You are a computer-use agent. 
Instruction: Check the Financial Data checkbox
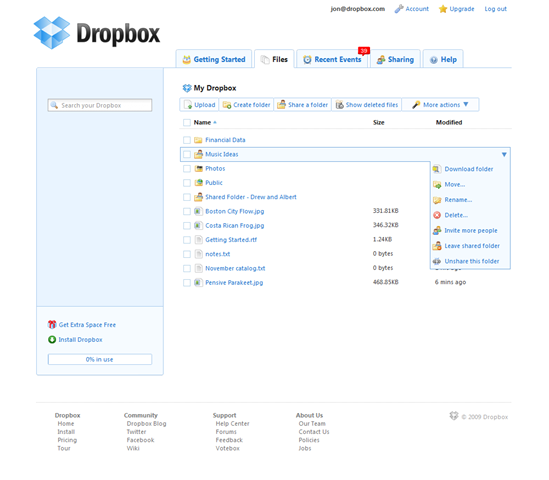[x=187, y=140]
